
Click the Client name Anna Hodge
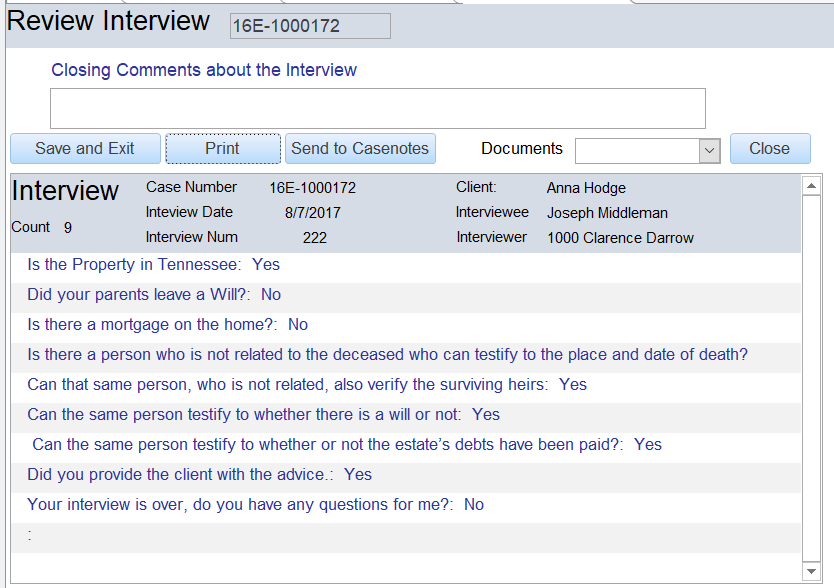[586, 188]
